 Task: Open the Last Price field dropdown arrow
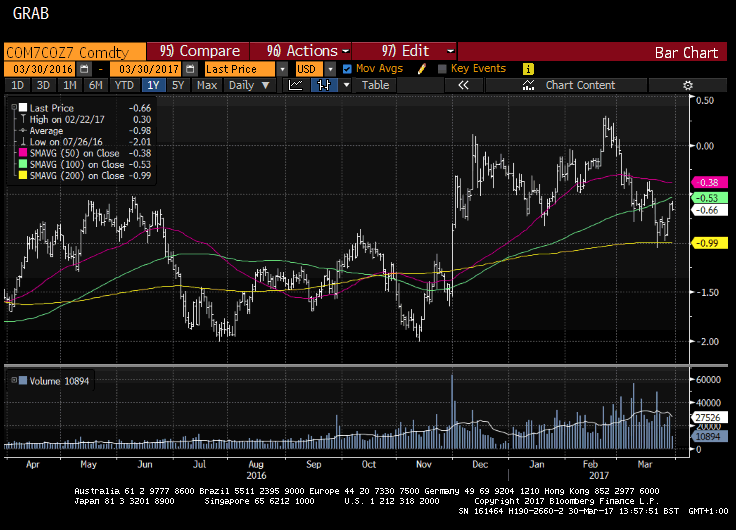pyautogui.click(x=282, y=69)
